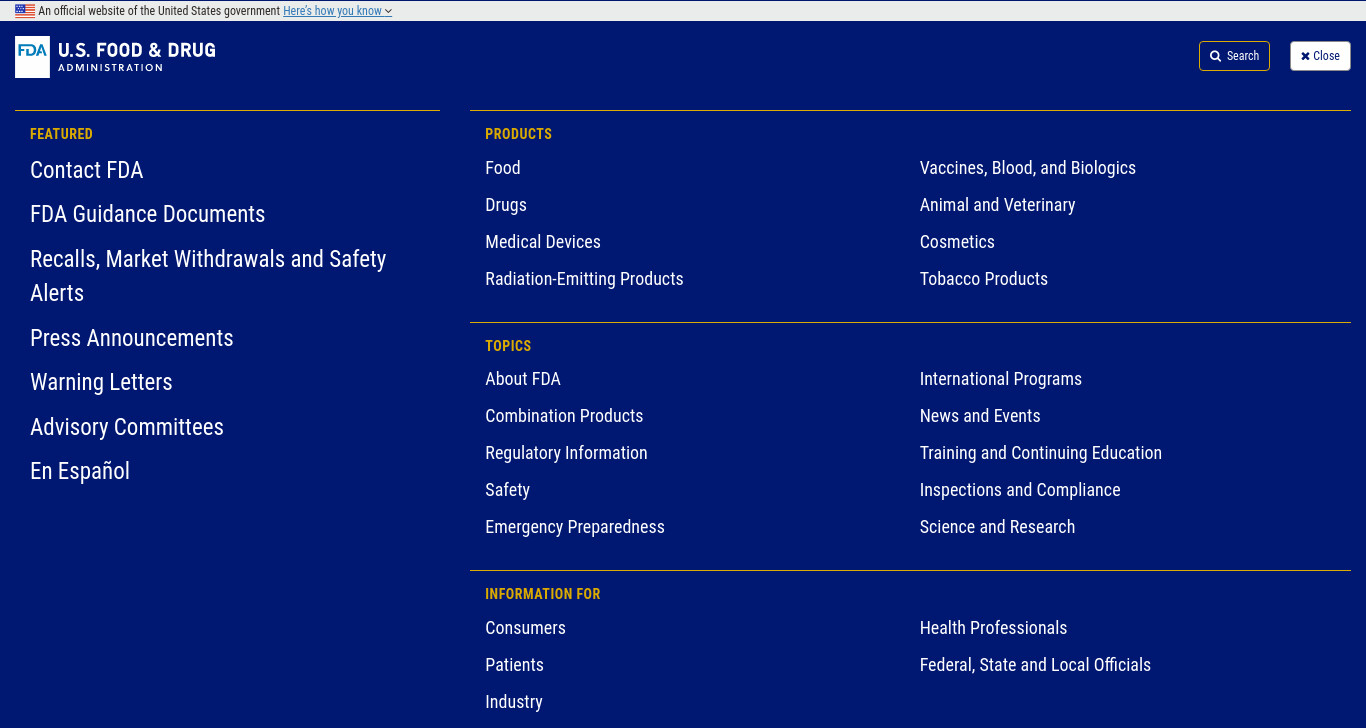Open information for Industry
1366x728 pixels.
[x=514, y=702]
